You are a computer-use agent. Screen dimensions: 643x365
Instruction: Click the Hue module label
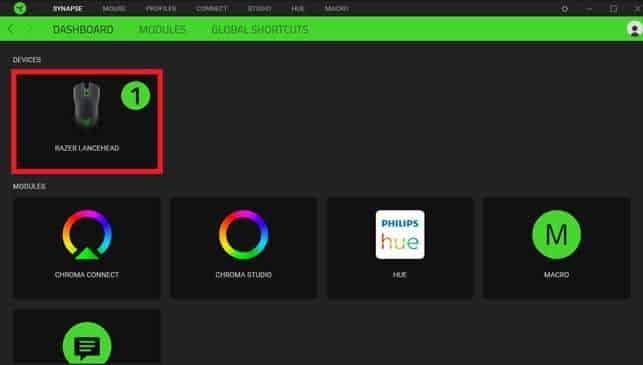[400, 275]
